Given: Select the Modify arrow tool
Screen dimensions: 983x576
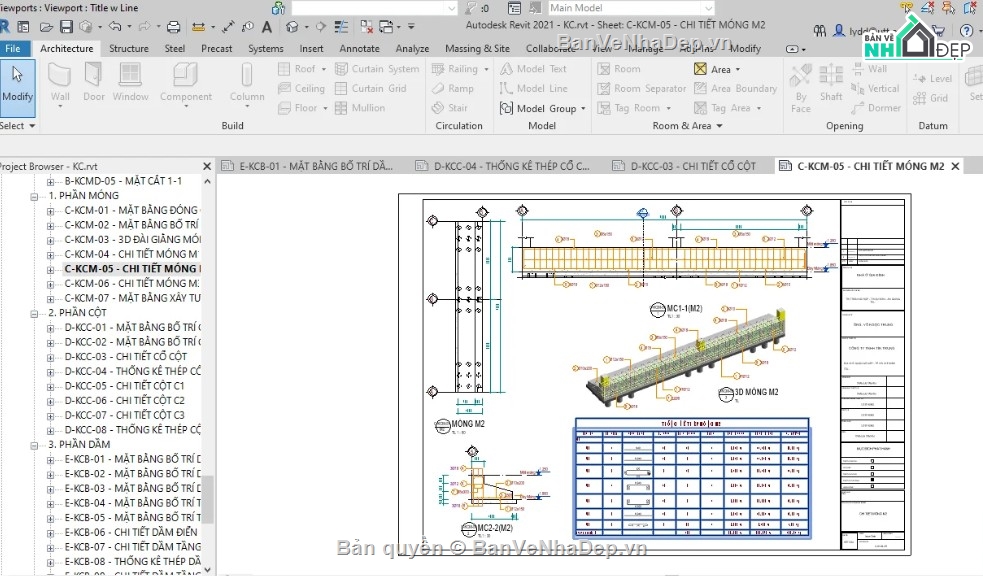Looking at the screenshot, I should point(18,88).
